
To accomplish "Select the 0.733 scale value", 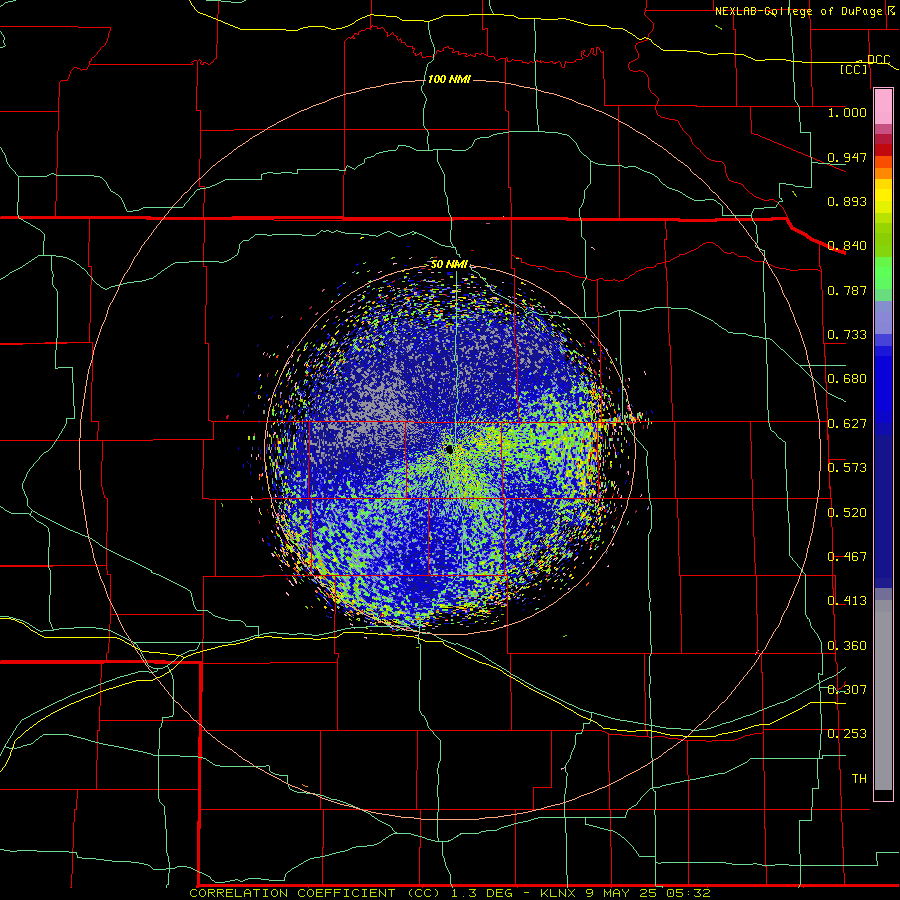I will (x=847, y=335).
